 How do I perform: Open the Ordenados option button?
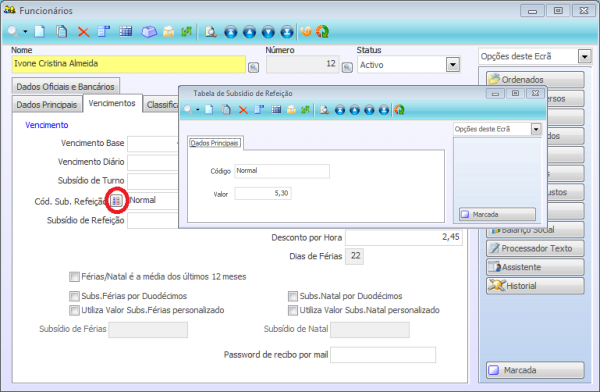pyautogui.click(x=535, y=80)
